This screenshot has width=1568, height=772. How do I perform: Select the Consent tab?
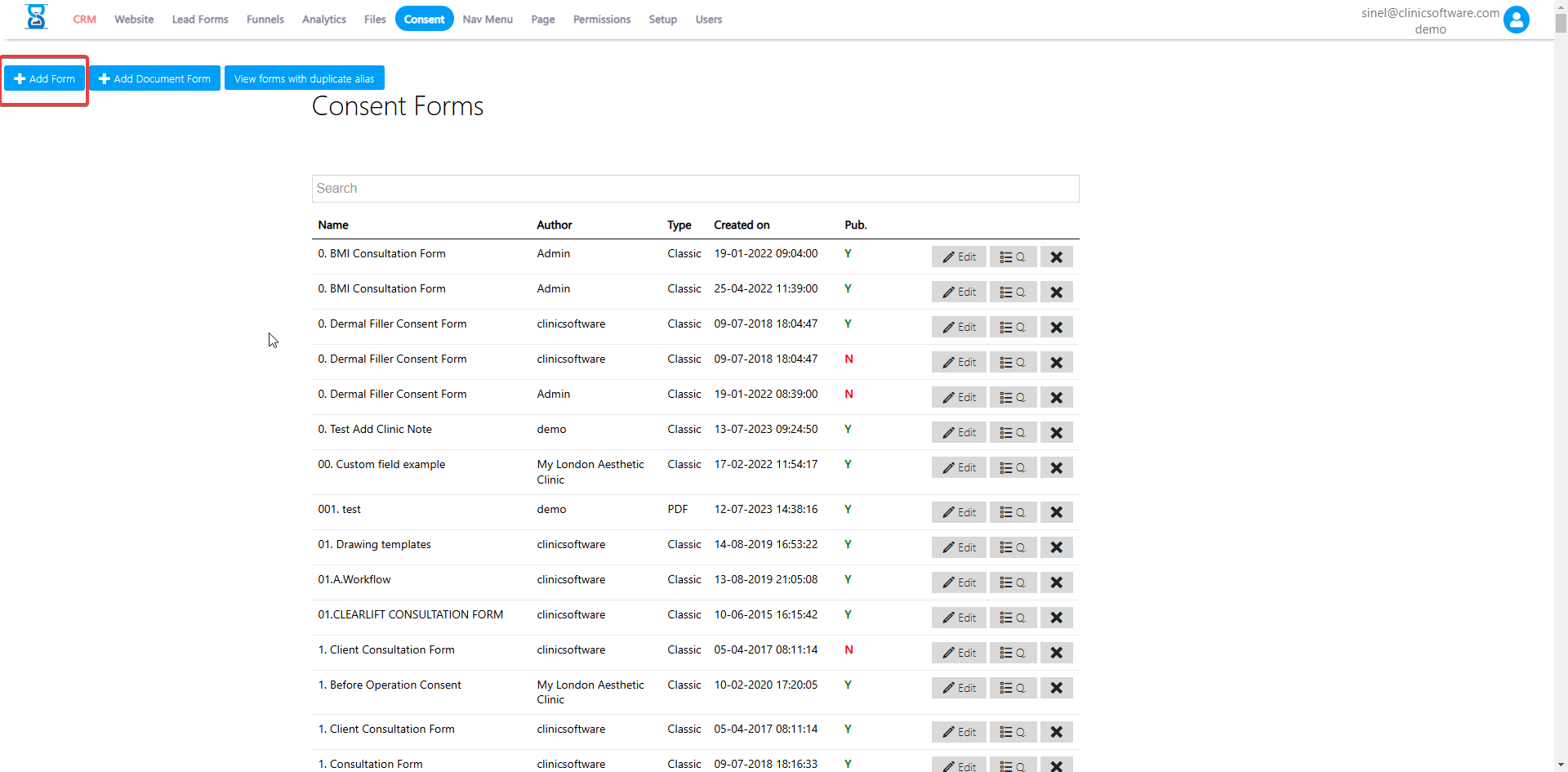click(424, 20)
